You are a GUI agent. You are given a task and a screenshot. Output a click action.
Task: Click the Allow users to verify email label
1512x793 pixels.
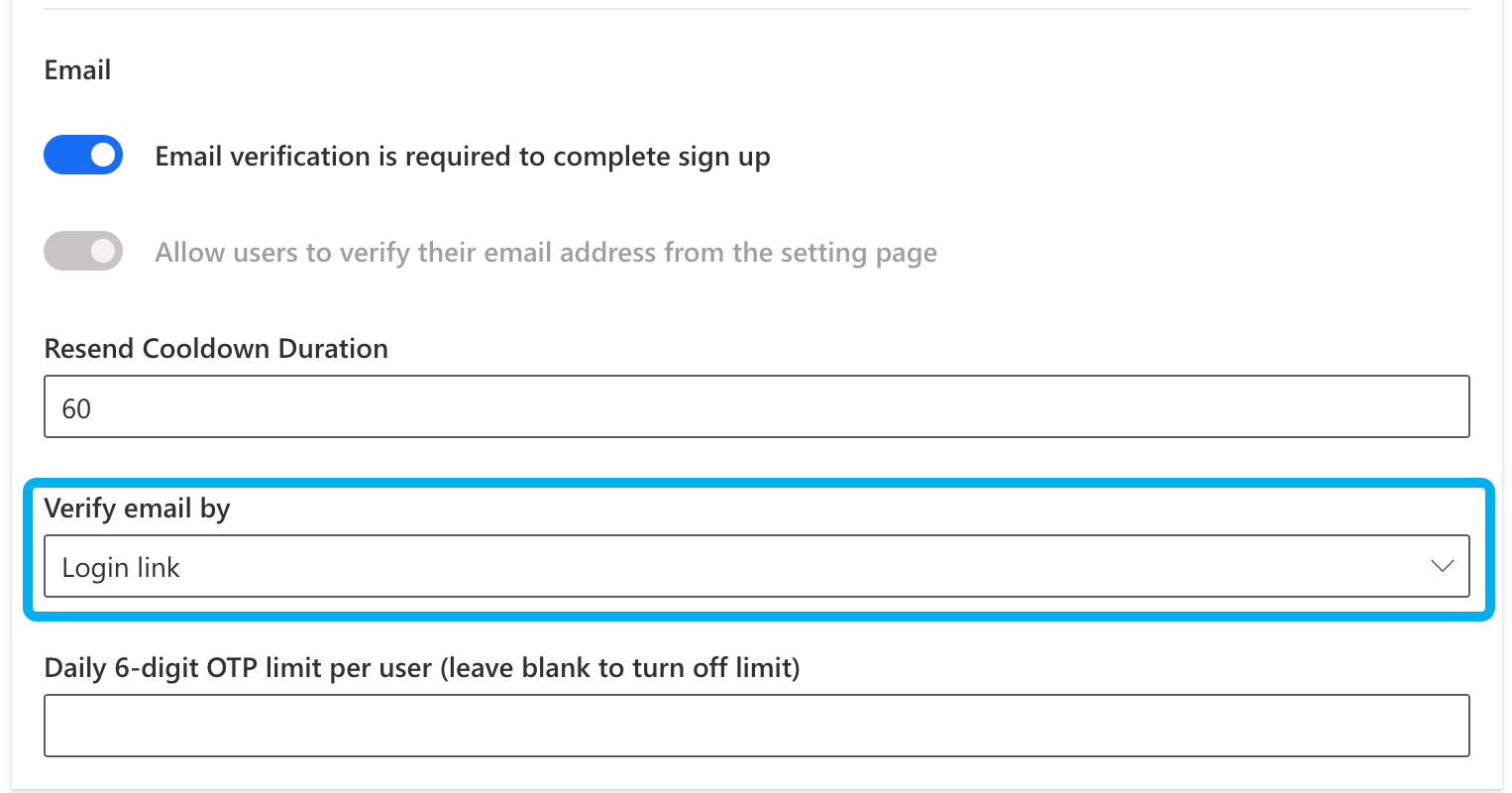545,253
